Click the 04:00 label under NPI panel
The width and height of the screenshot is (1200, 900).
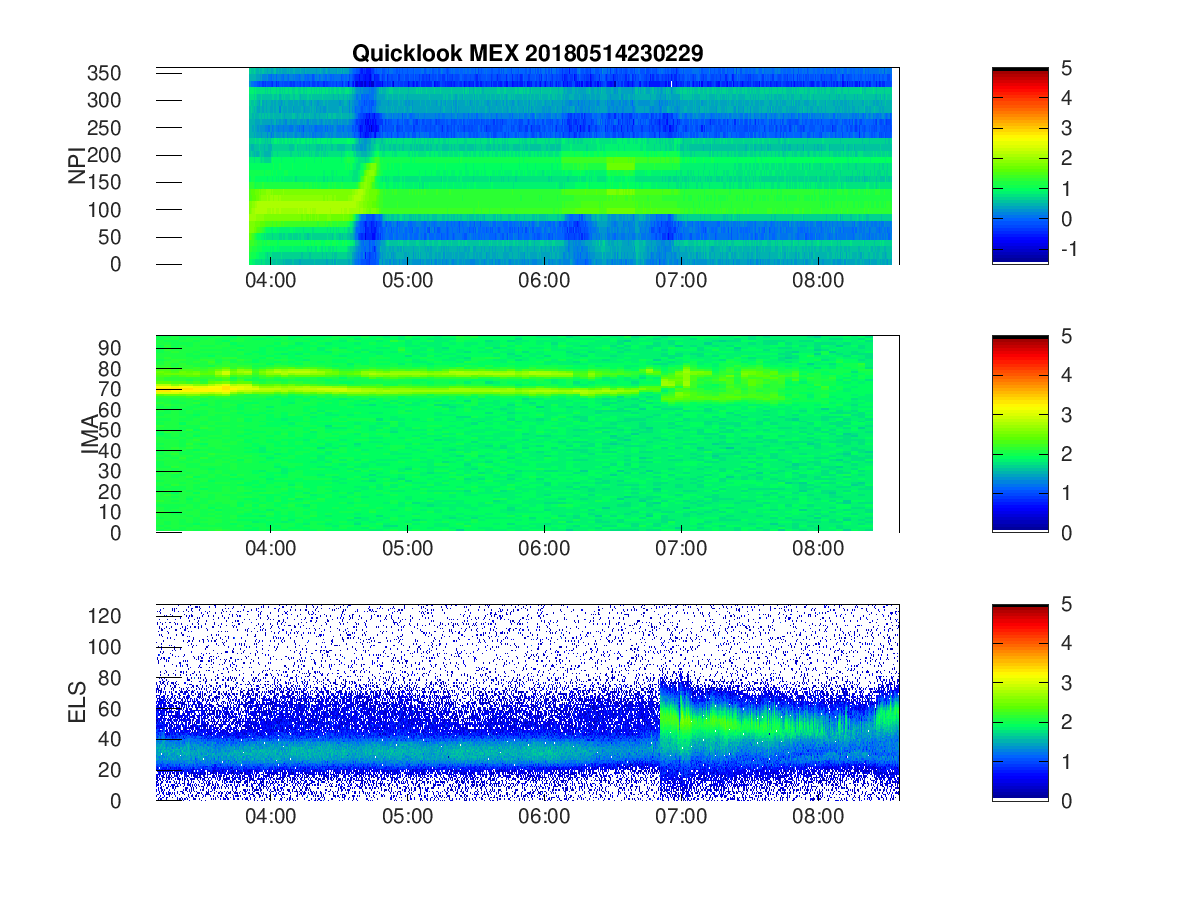[270, 281]
